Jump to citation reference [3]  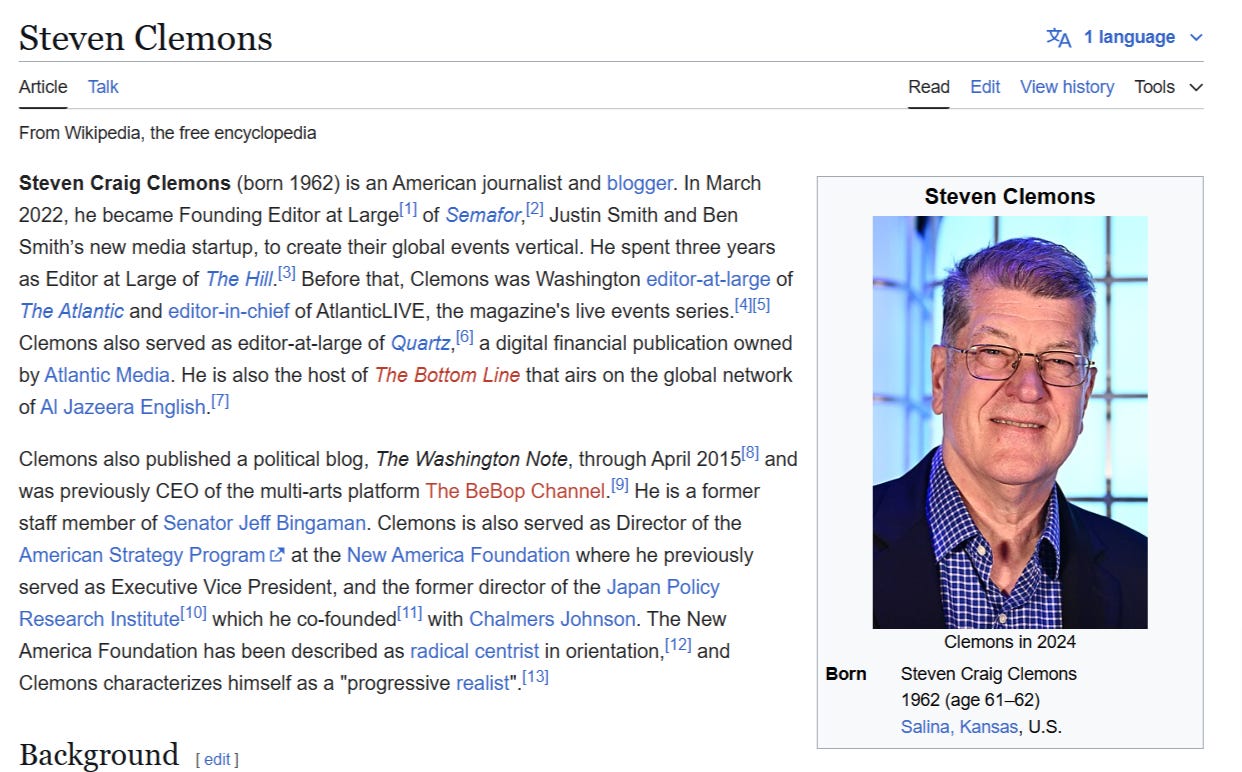287,274
